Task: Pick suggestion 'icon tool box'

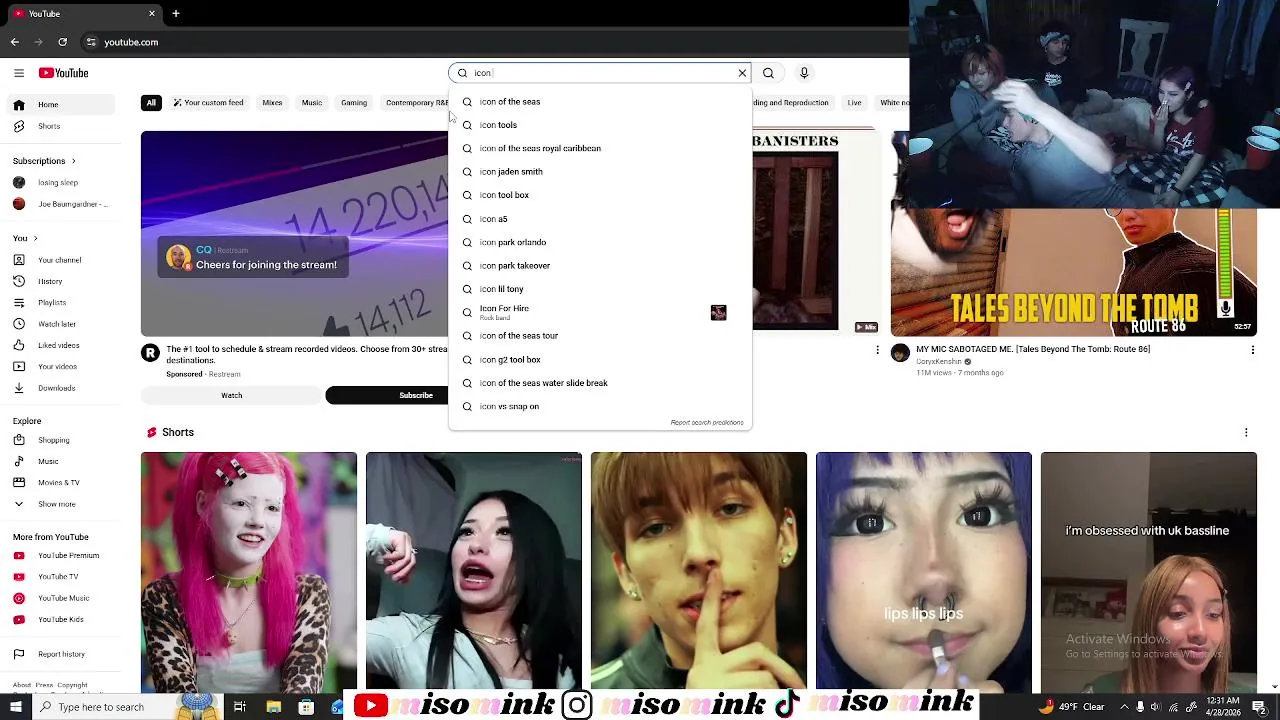Action: (600, 195)
